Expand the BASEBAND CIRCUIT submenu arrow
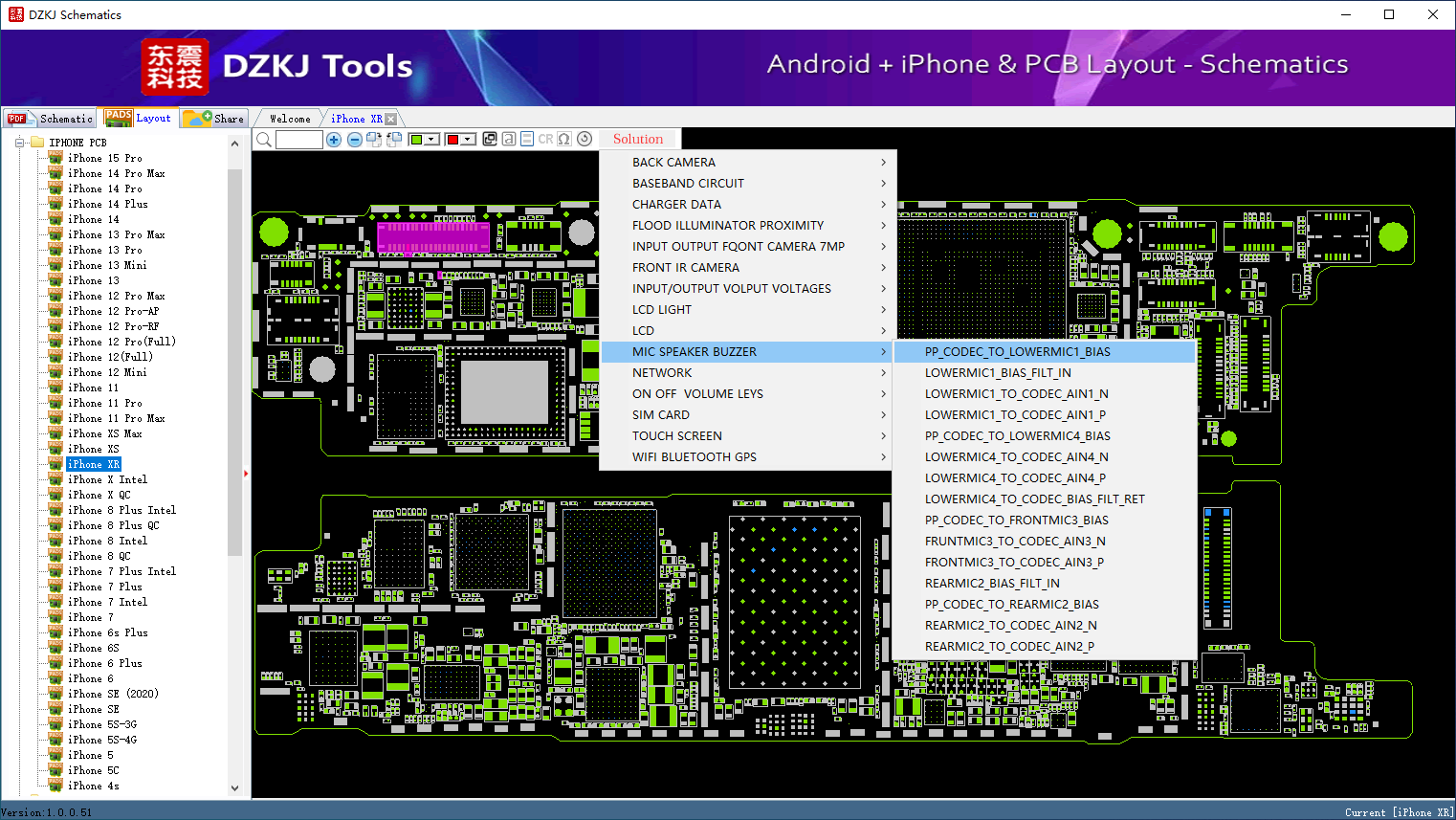Viewport: 1456px width, 820px height. tap(883, 184)
